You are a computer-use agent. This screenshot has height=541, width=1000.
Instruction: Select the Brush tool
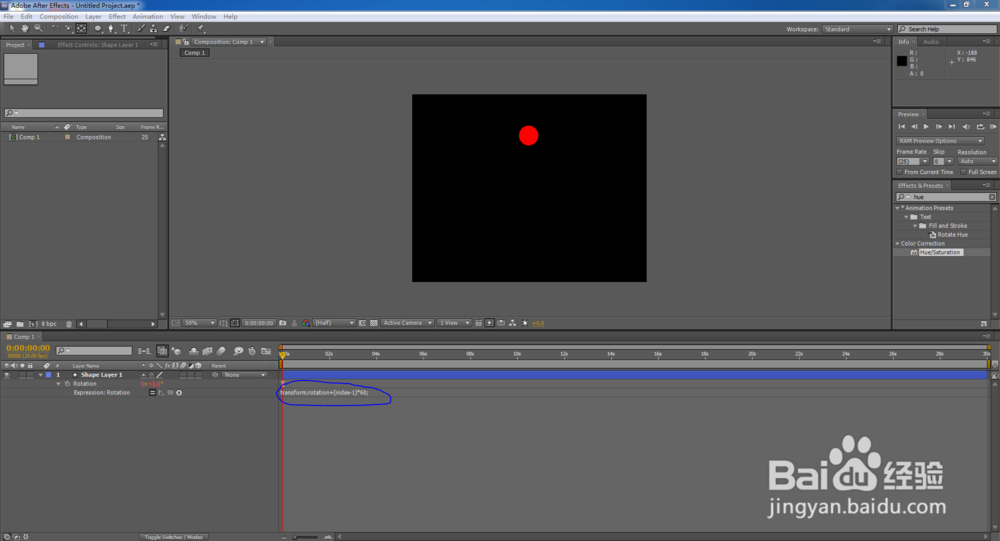tap(141, 29)
